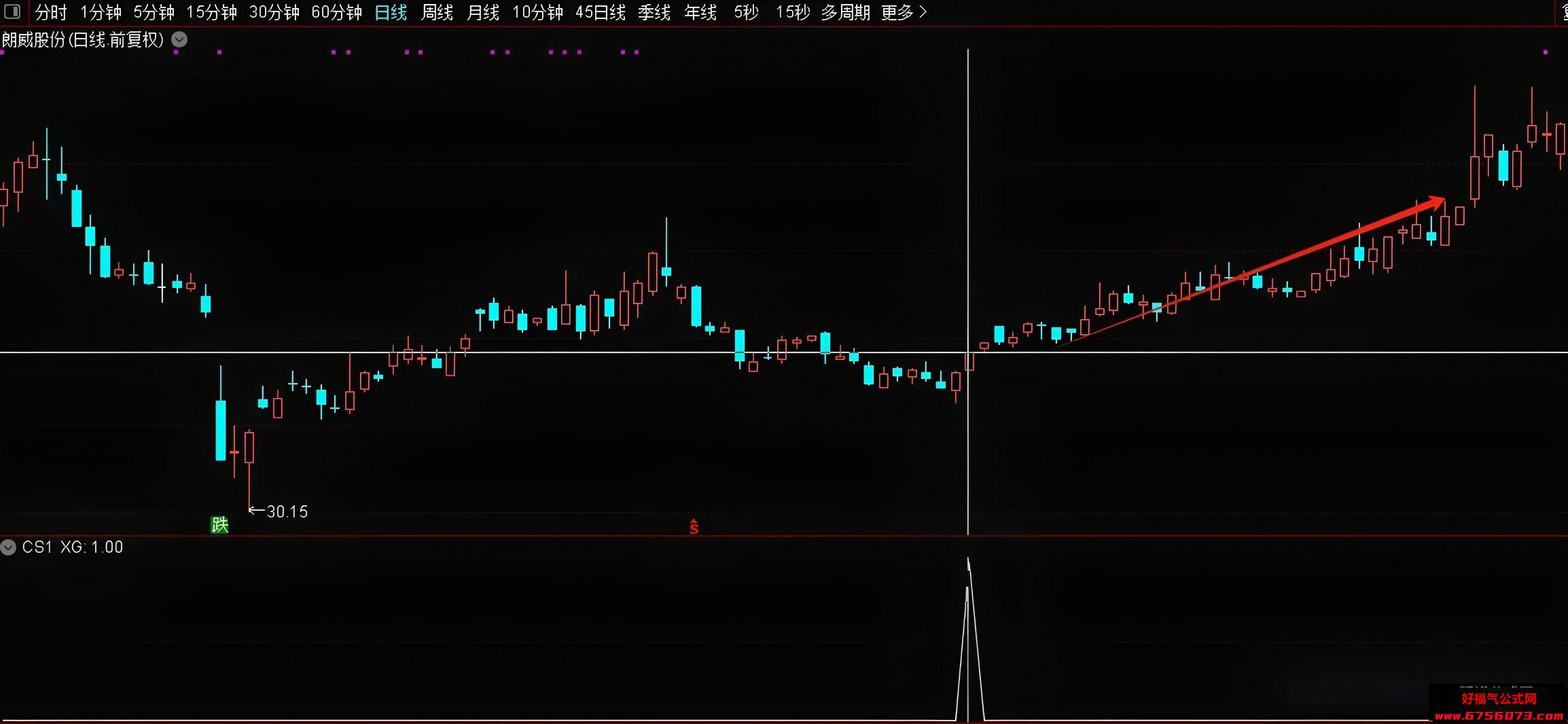Expand the 朗威股份 chart title dropdown
1568x724 pixels.
point(179,39)
